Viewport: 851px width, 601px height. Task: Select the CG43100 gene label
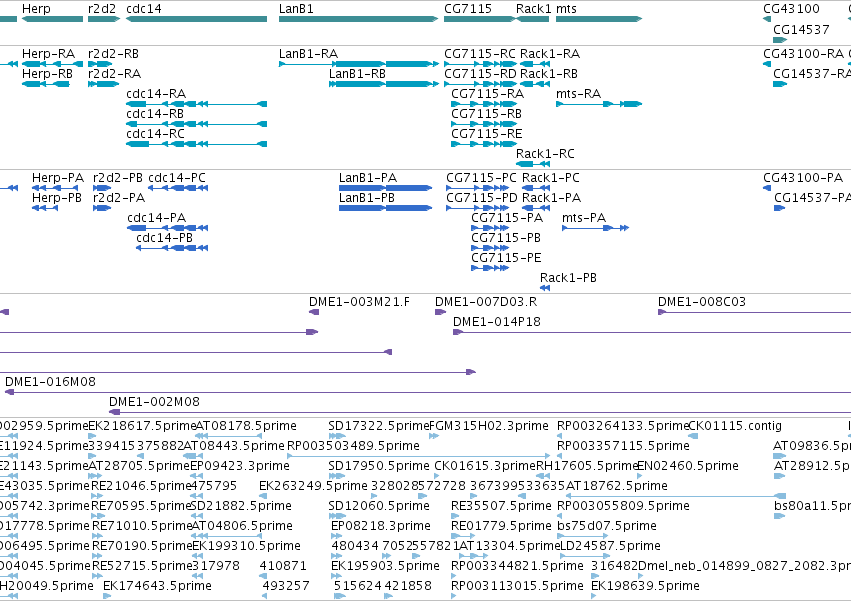791,9
